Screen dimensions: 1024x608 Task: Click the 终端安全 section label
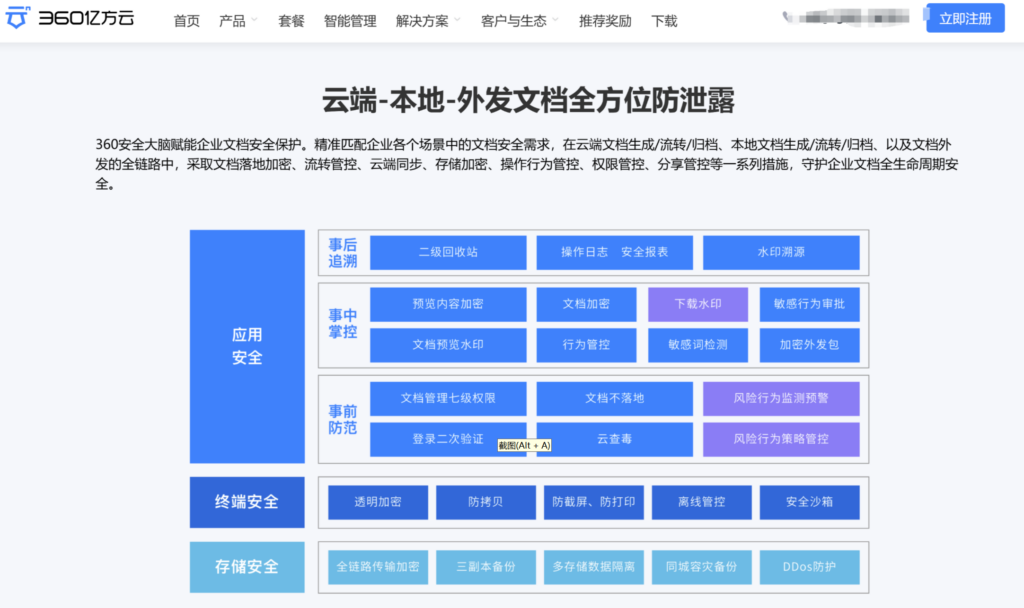247,502
